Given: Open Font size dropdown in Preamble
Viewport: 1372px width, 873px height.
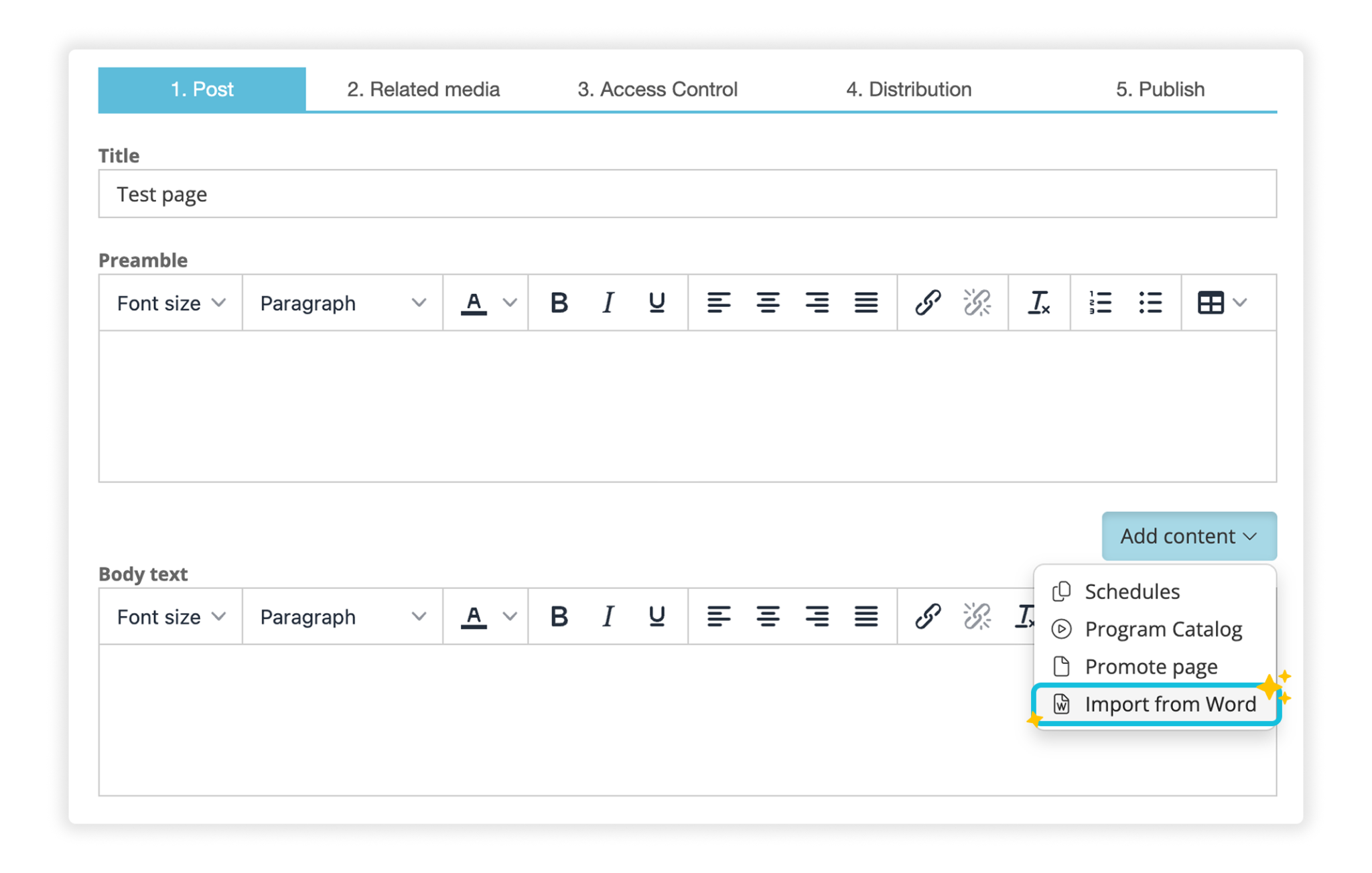Looking at the screenshot, I should 170,303.
